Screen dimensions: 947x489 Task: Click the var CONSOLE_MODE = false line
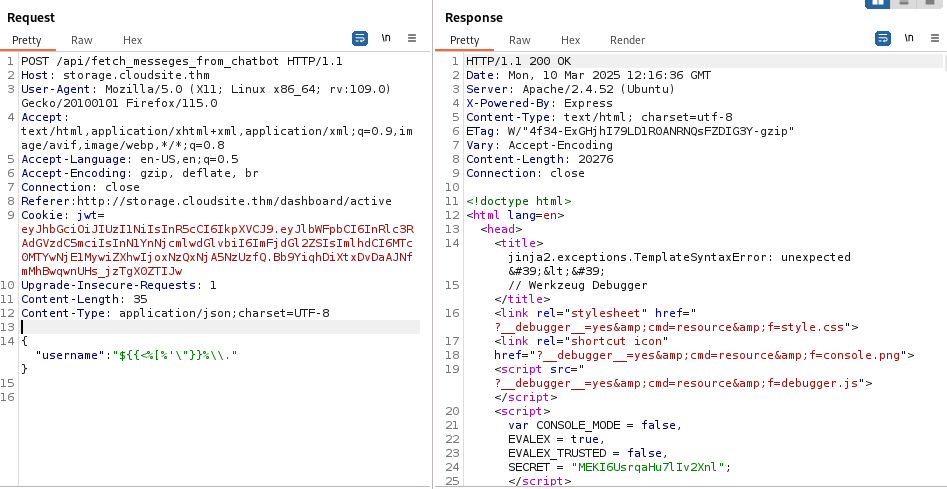pyautogui.click(x=595, y=425)
